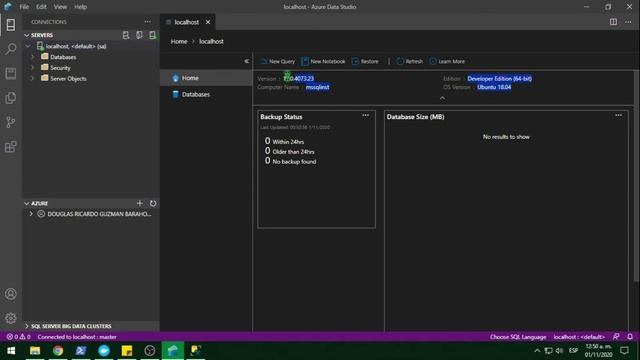The width and height of the screenshot is (640, 360).
Task: Open the Notebooks view in activity bar
Action: point(11,73)
